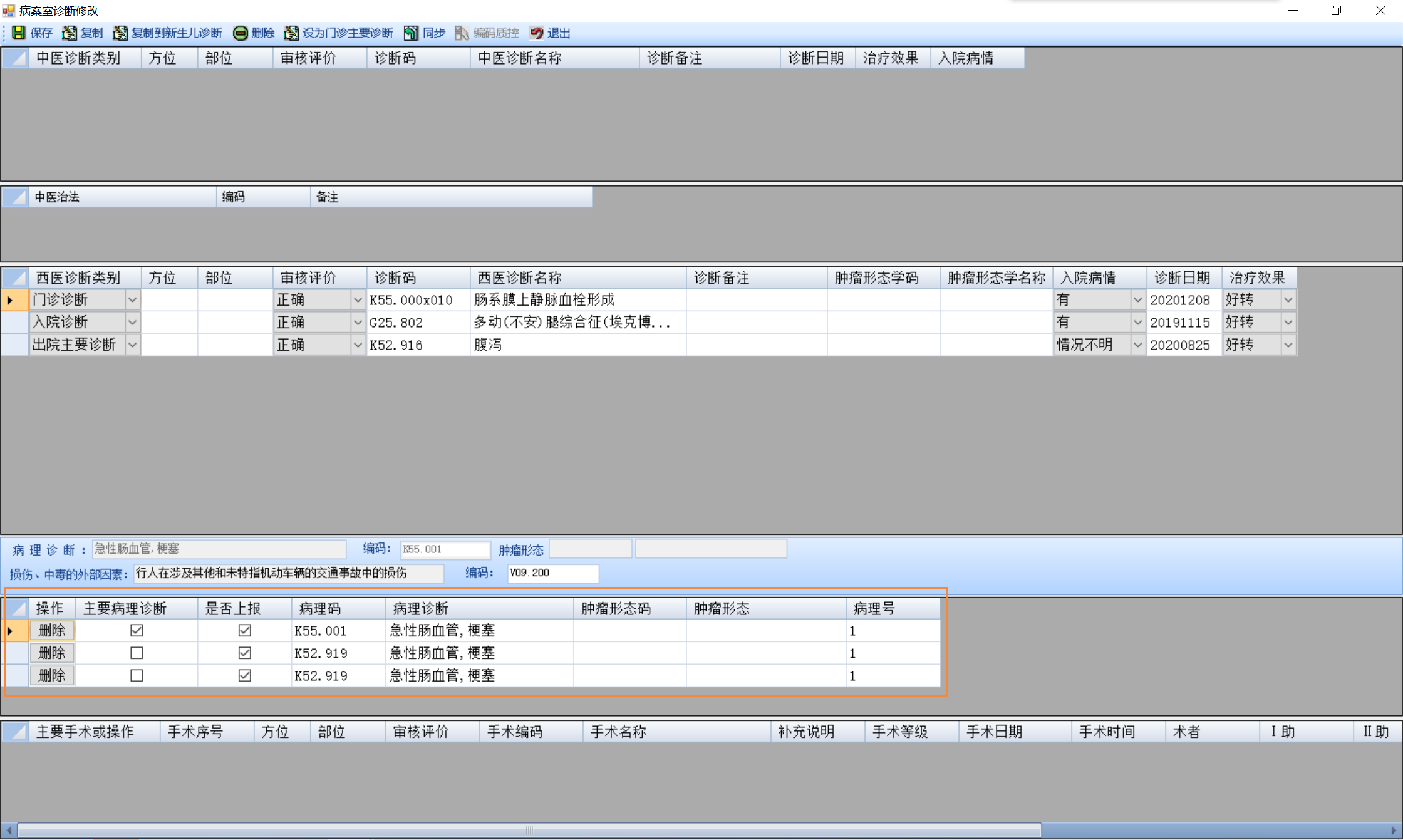The image size is (1403, 840).
Task: Click the red Exit (退出) toolbar icon
Action: 537,33
